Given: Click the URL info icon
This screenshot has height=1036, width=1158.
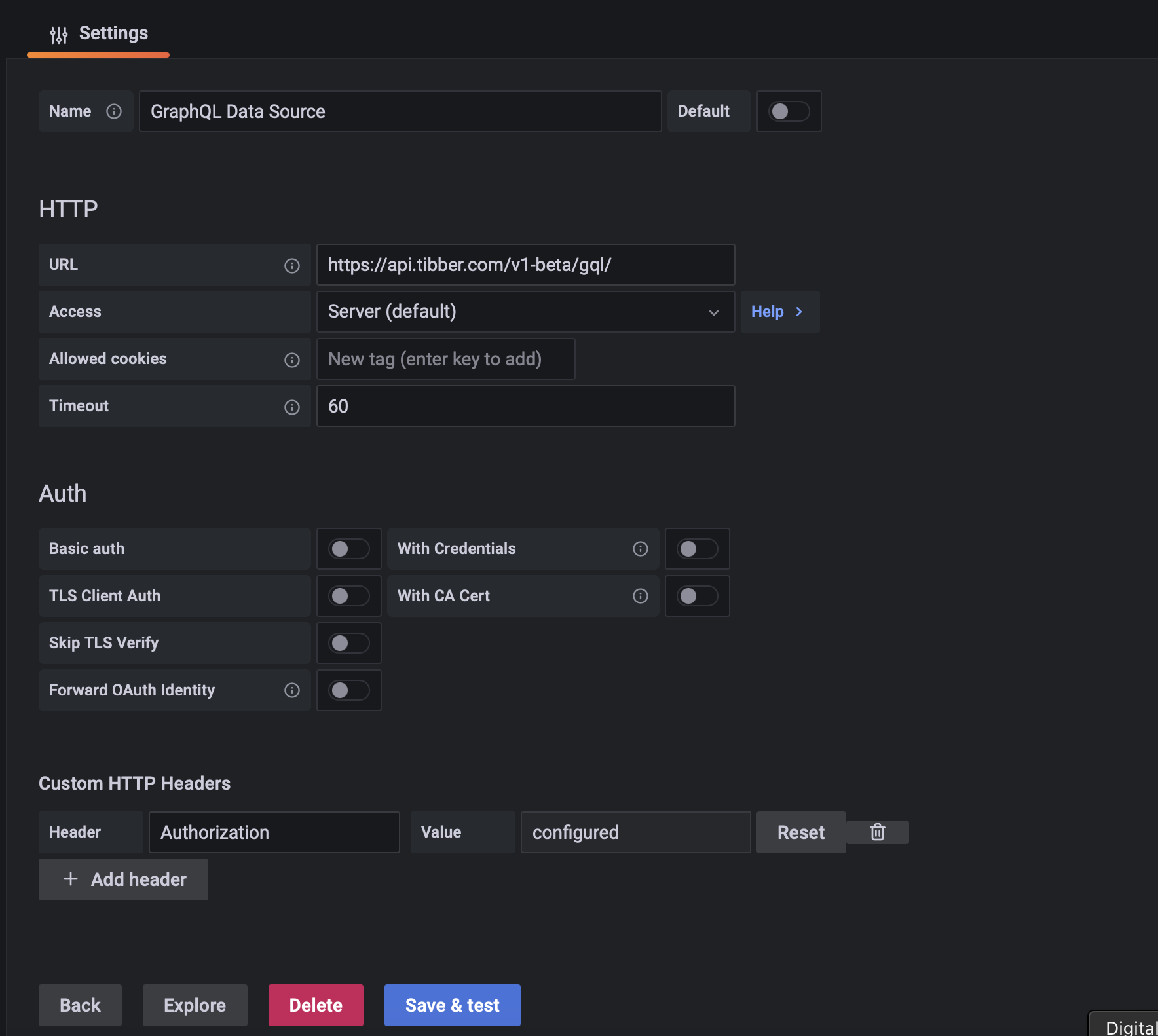Looking at the screenshot, I should 292,265.
